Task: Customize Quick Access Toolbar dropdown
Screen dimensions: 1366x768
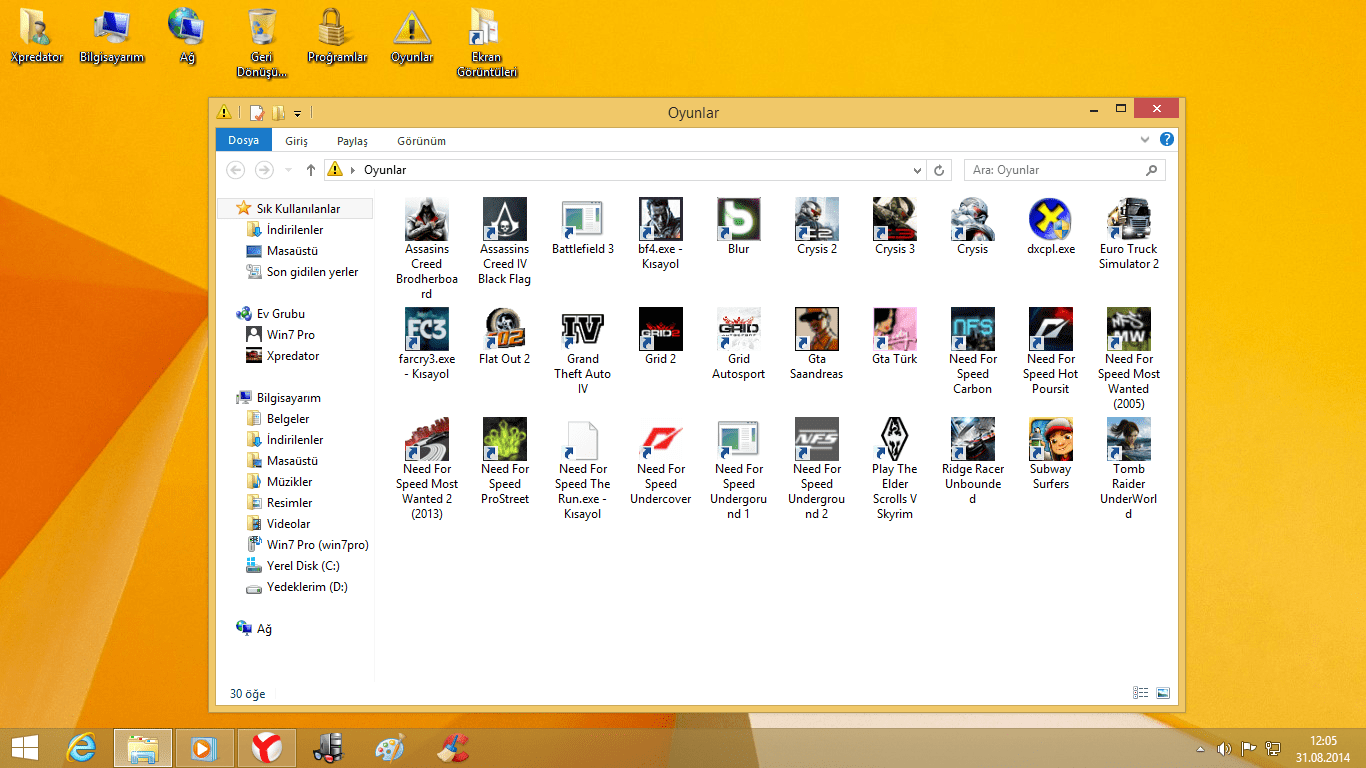Action: coord(297,113)
